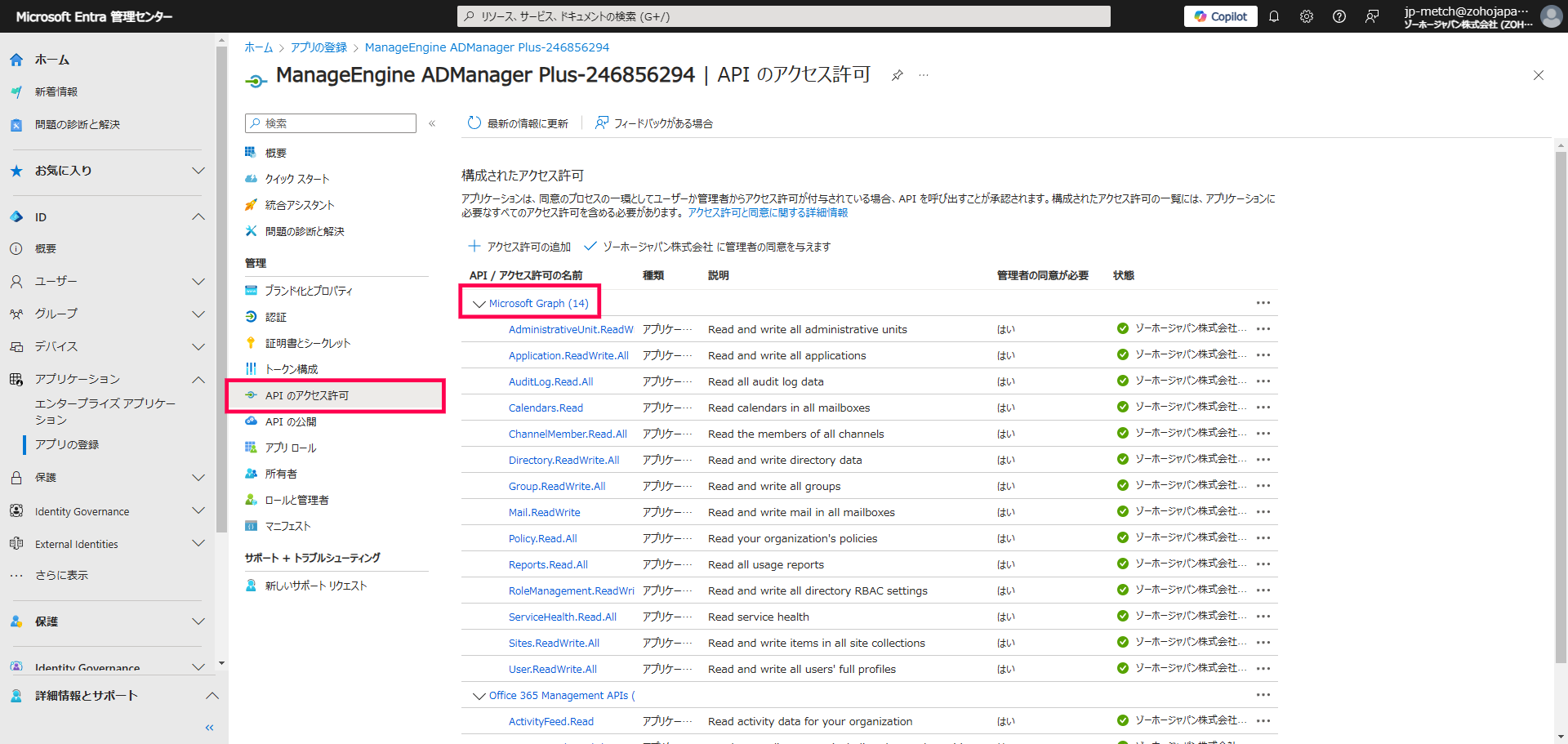Click the feedback person icon in header

click(x=1372, y=16)
